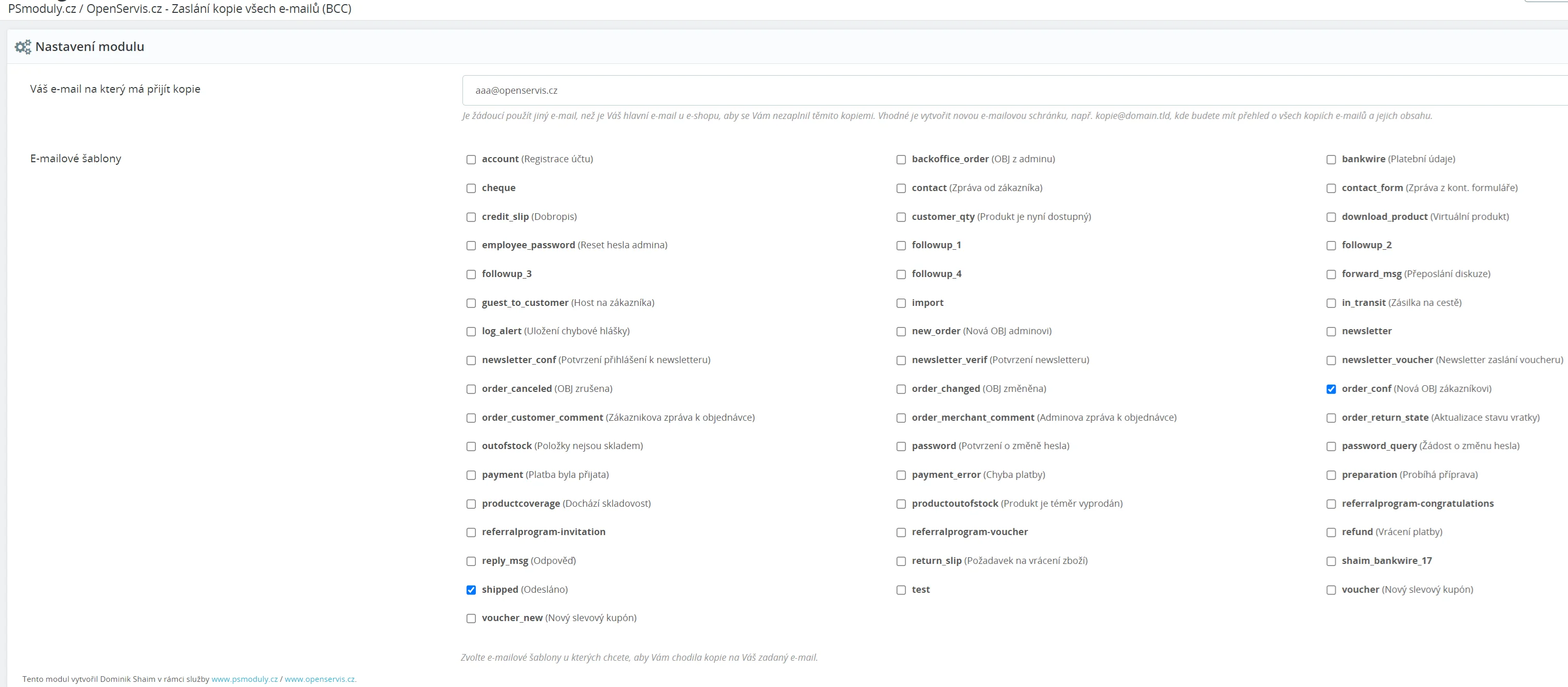
Task: Select the bankwire (Platební údaje) checkbox
Action: [1331, 160]
